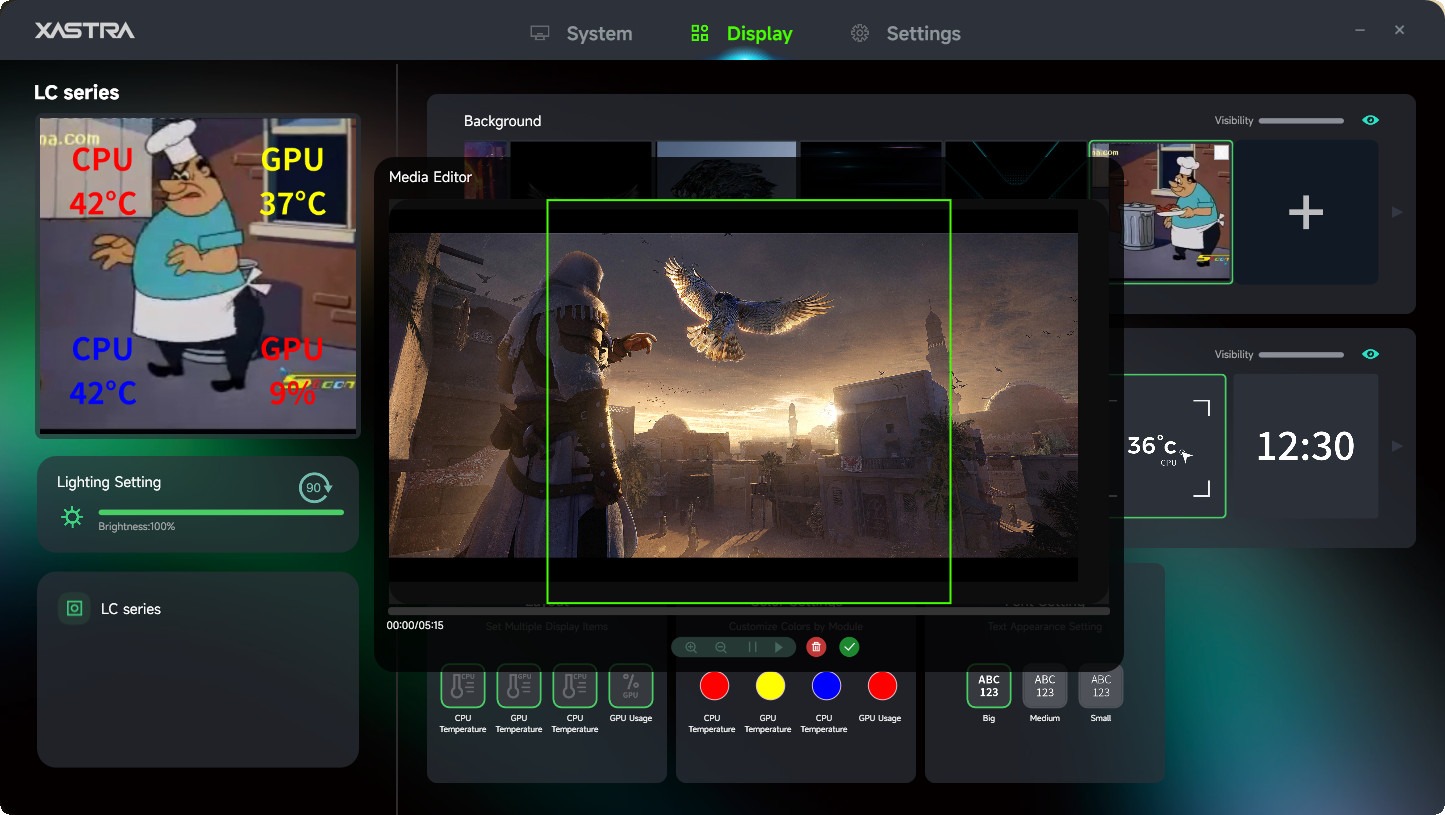
Task: Select the leftmost CPU Temperature layout icon
Action: click(x=463, y=686)
